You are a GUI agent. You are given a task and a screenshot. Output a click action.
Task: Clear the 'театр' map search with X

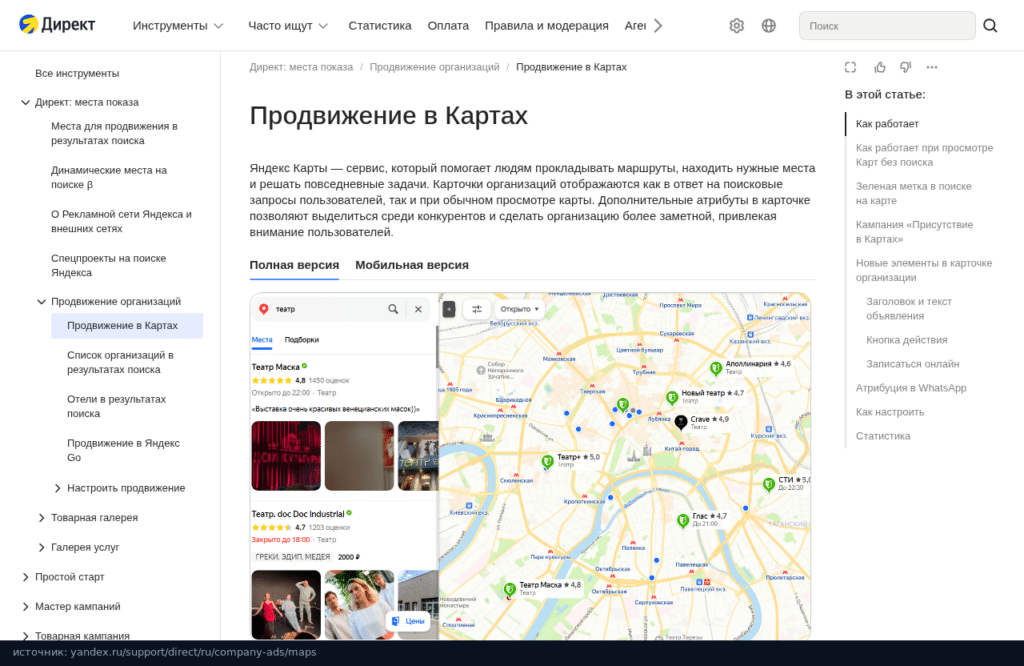pyautogui.click(x=418, y=309)
